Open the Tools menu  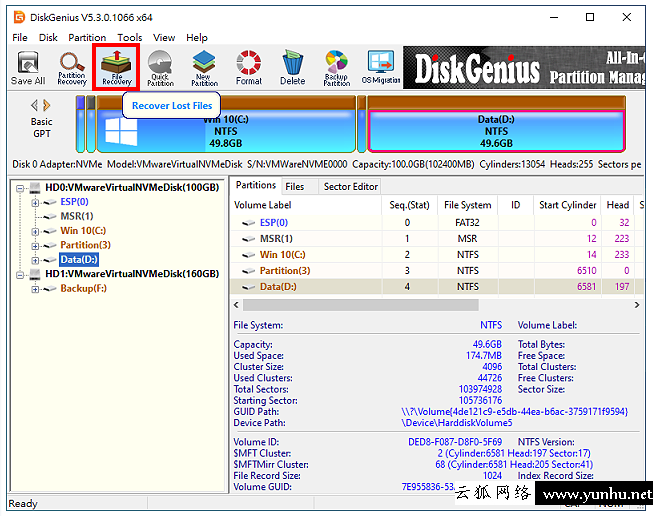point(130,38)
